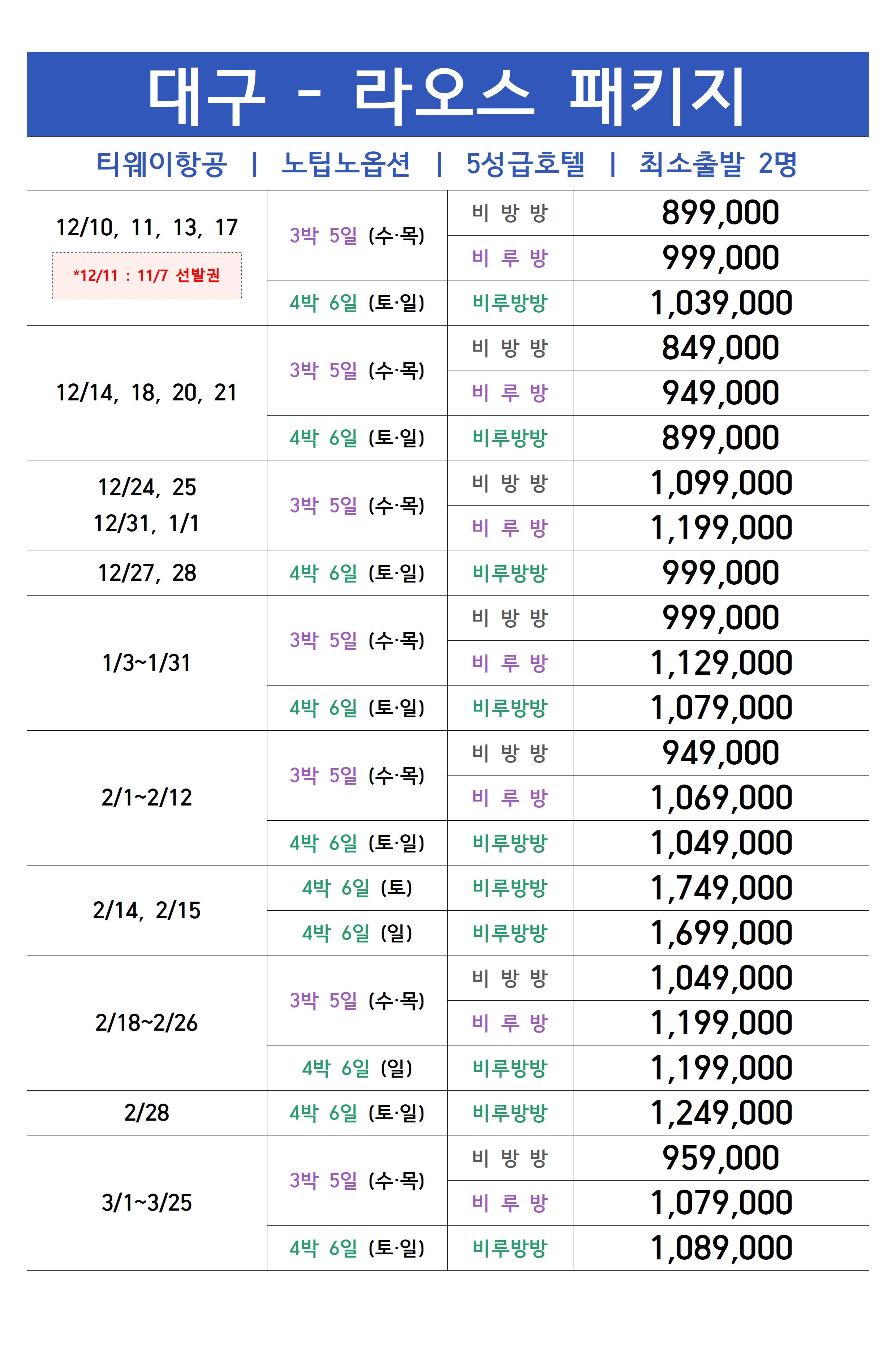Click the 3/1~3/25 date range cell
The image size is (896, 1366).
[147, 1202]
